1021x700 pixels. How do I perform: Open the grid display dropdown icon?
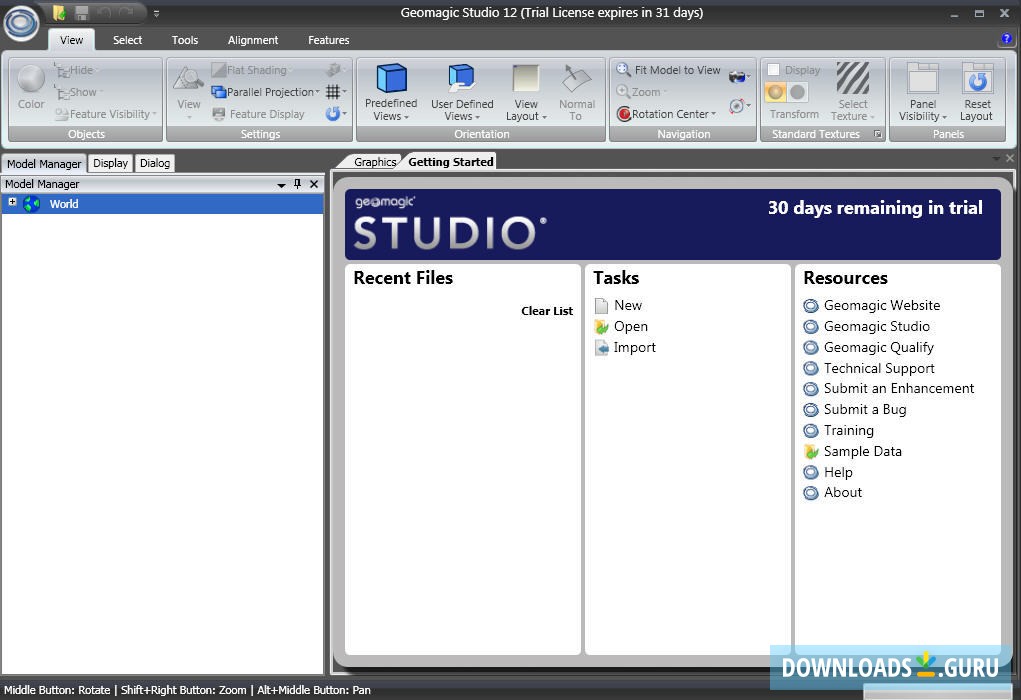click(336, 92)
